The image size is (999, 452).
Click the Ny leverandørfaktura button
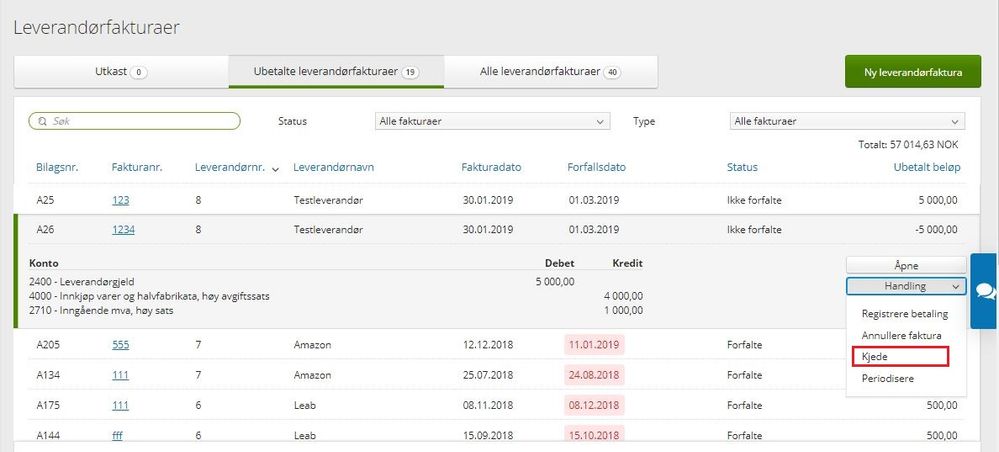(x=911, y=72)
